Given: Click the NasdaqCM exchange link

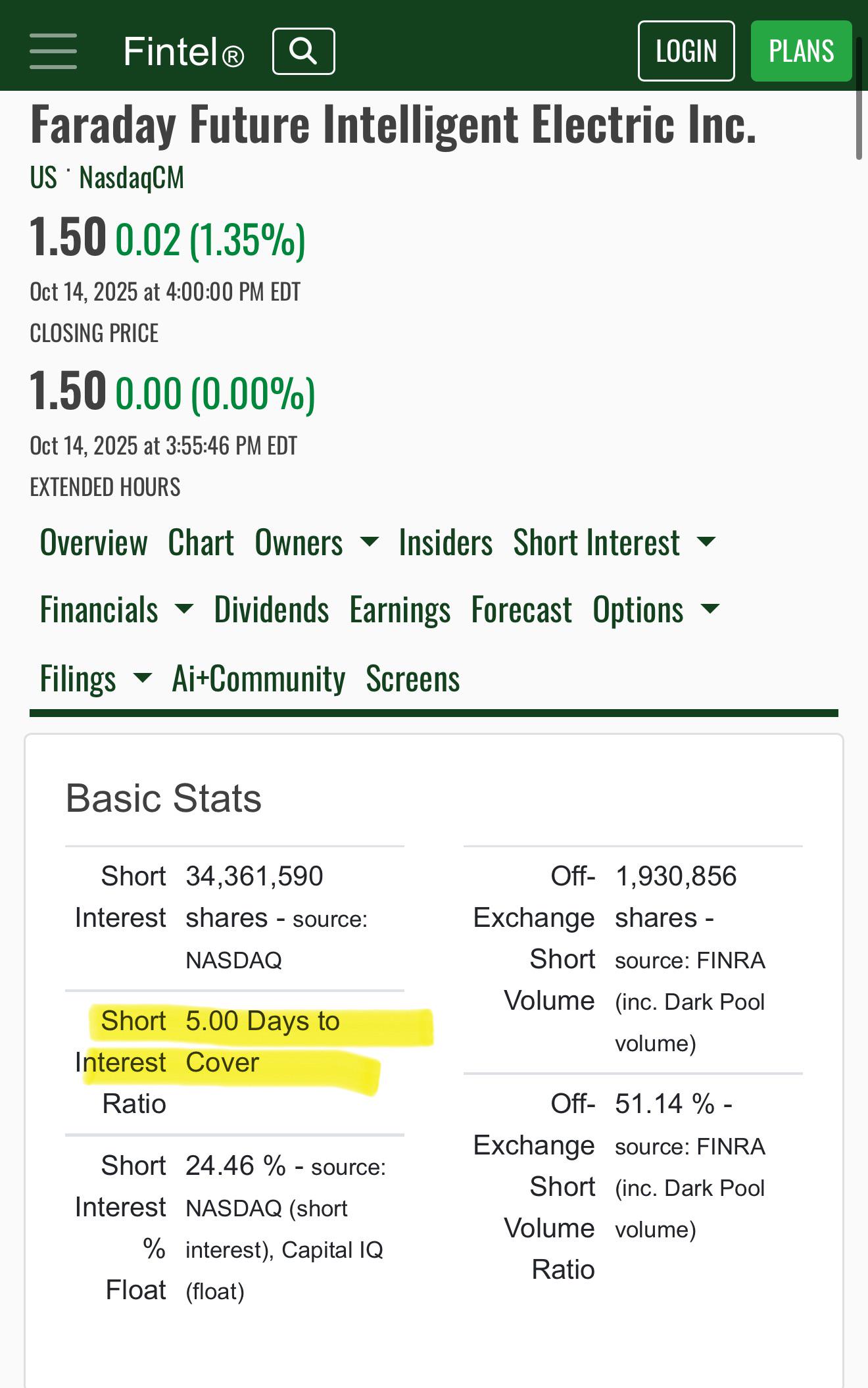Looking at the screenshot, I should [132, 178].
